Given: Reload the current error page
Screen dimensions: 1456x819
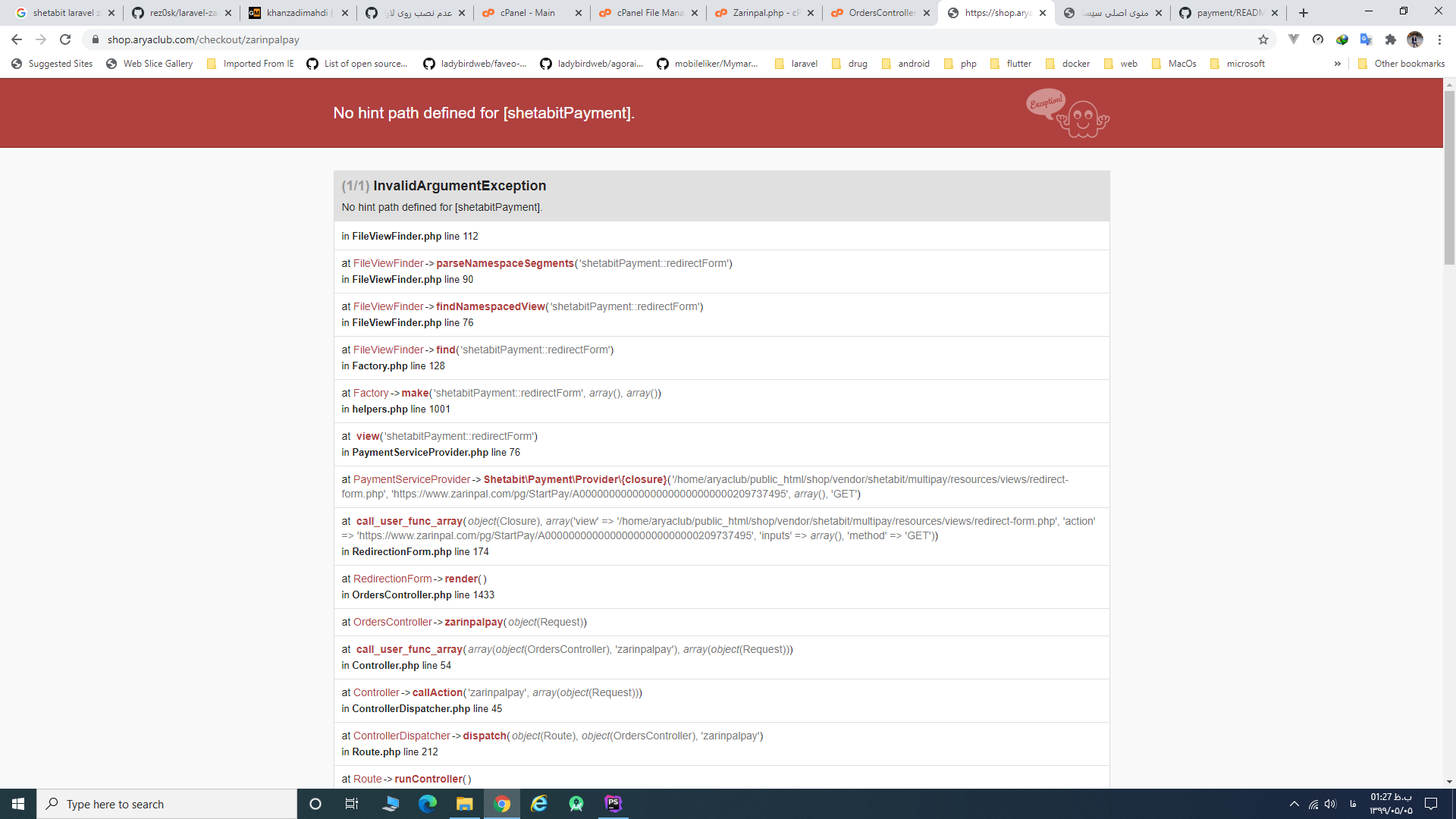Looking at the screenshot, I should point(65,39).
